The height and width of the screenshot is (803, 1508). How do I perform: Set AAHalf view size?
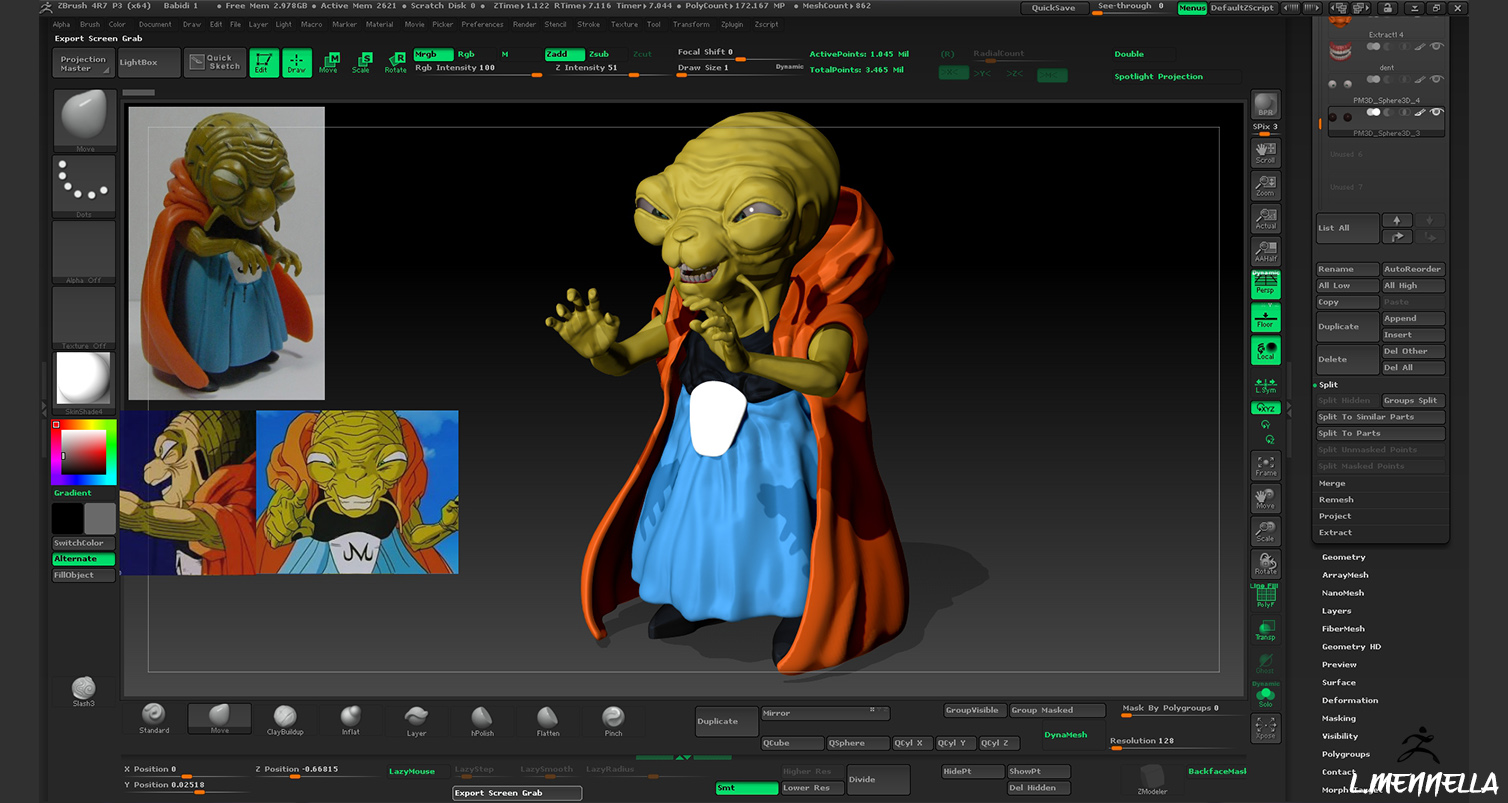tap(1266, 251)
